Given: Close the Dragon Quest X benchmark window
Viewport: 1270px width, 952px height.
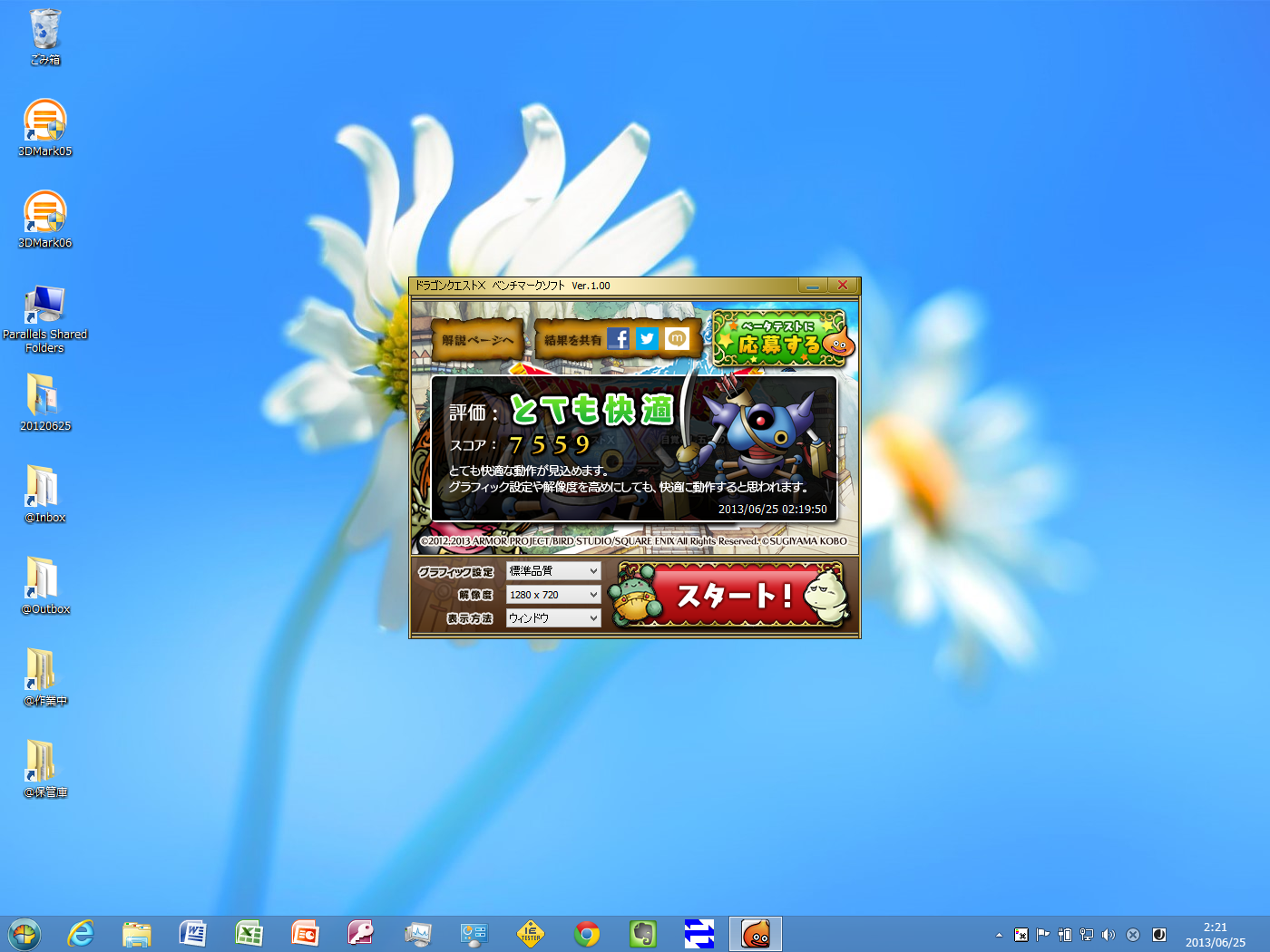Looking at the screenshot, I should click(843, 286).
